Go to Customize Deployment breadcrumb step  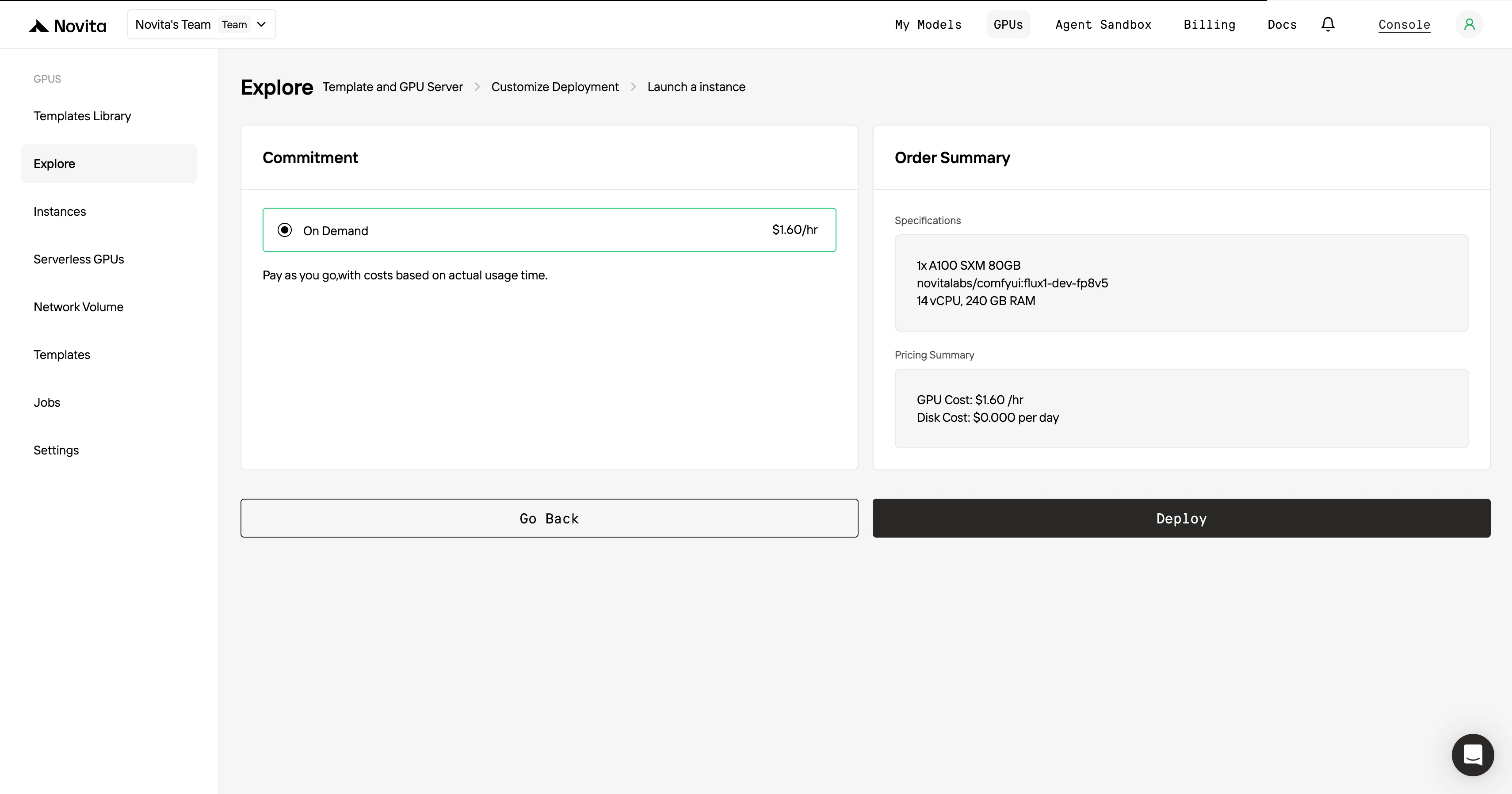[555, 87]
